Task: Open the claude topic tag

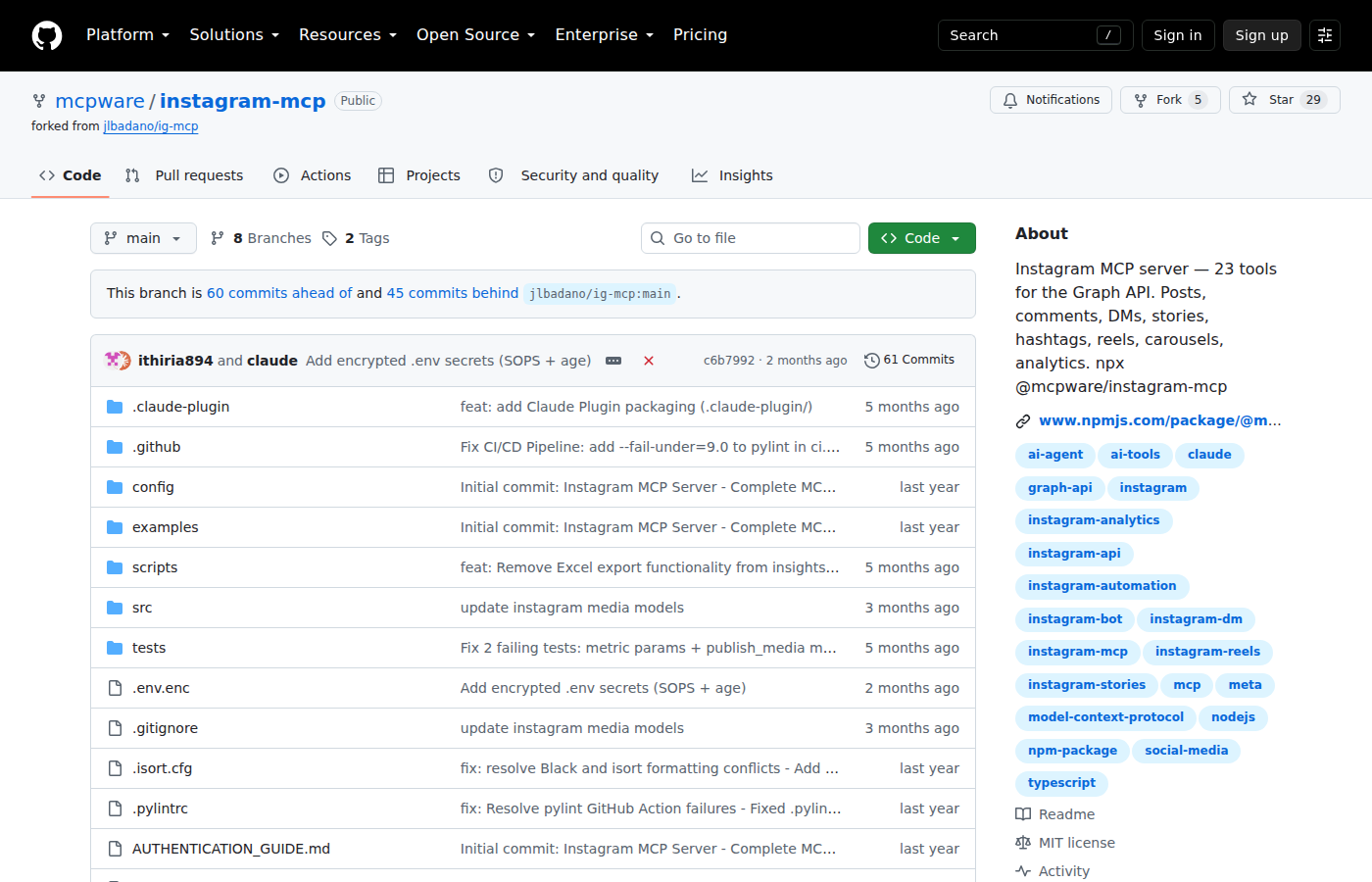Action: (x=1209, y=455)
